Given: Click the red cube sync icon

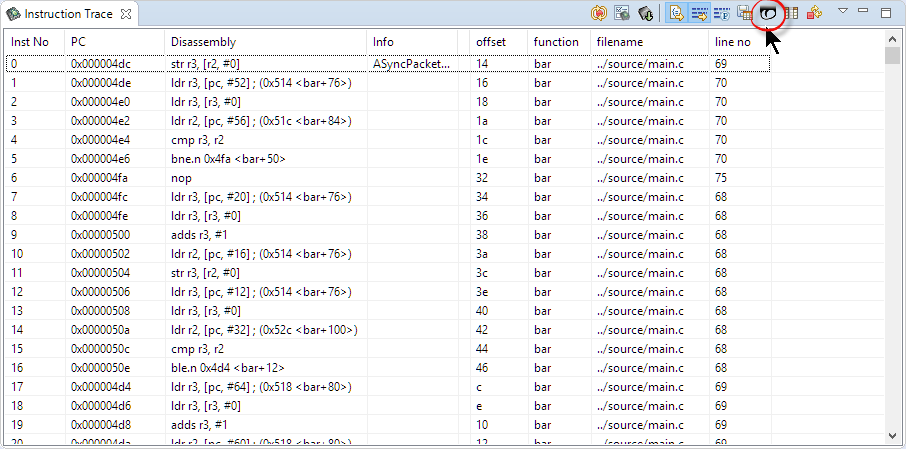Looking at the screenshot, I should pos(814,13).
